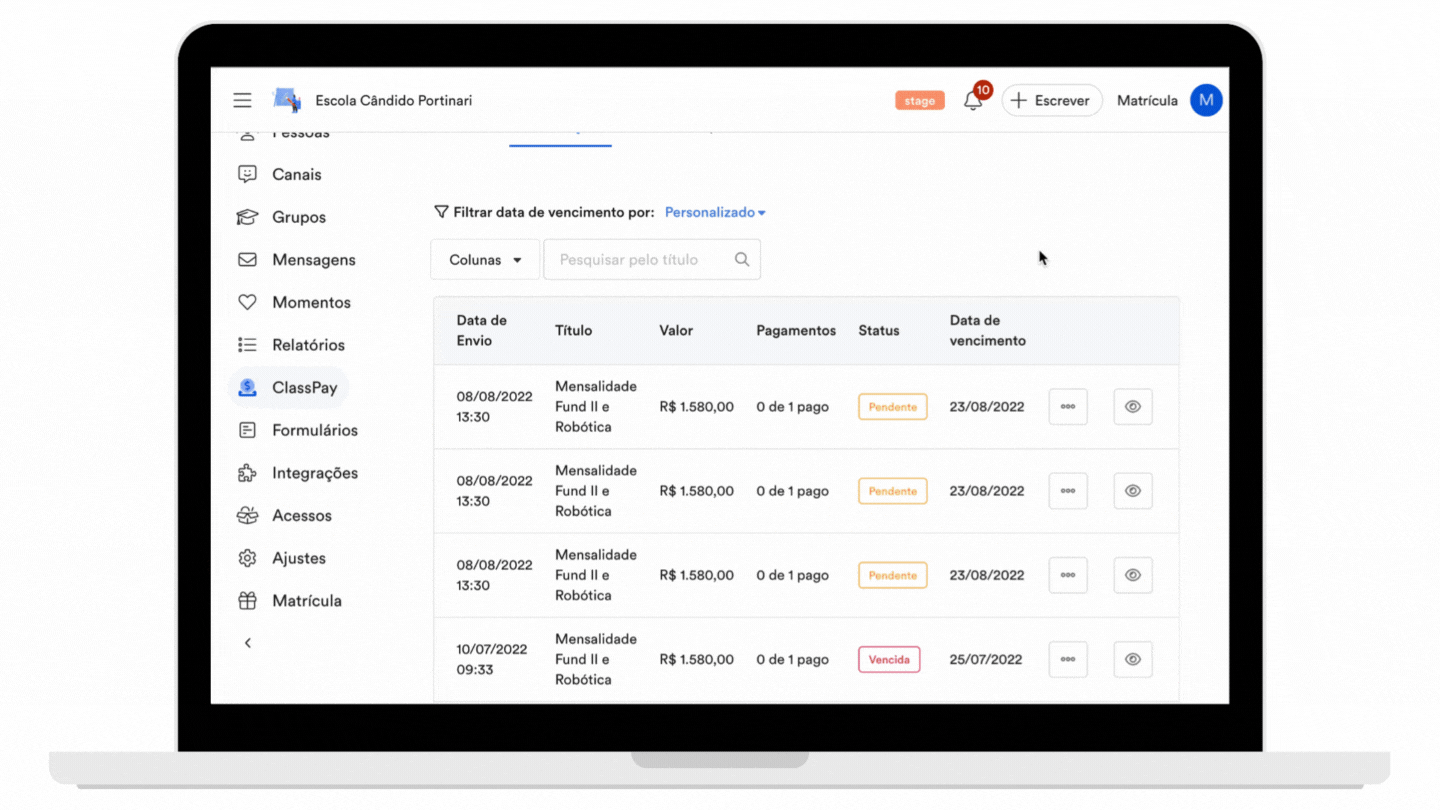Open the three-dots menu for the 25/07/2022 charge
The width and height of the screenshot is (1440, 810).
1068,659
